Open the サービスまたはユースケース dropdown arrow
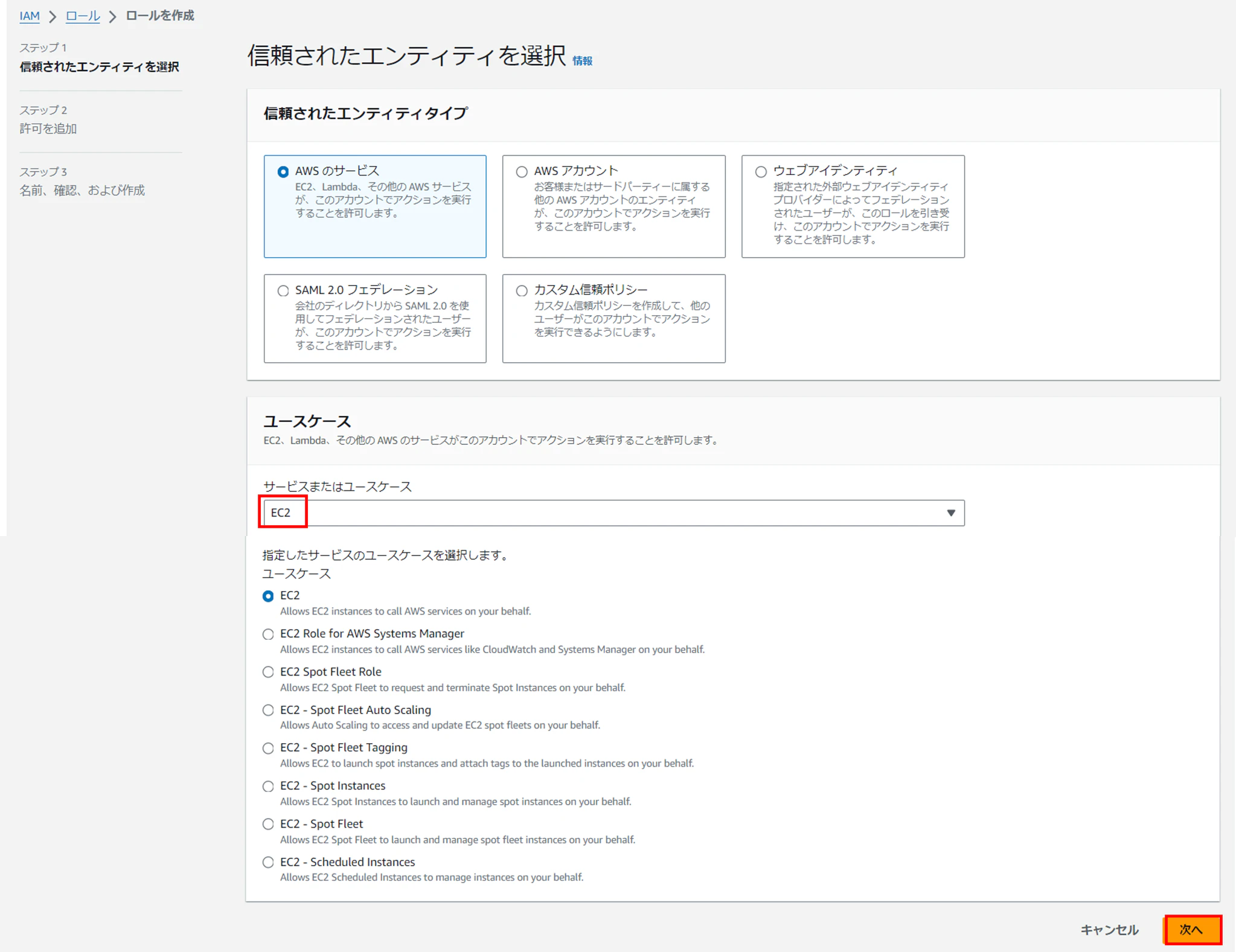Screen dimensions: 1236x952 [950, 513]
